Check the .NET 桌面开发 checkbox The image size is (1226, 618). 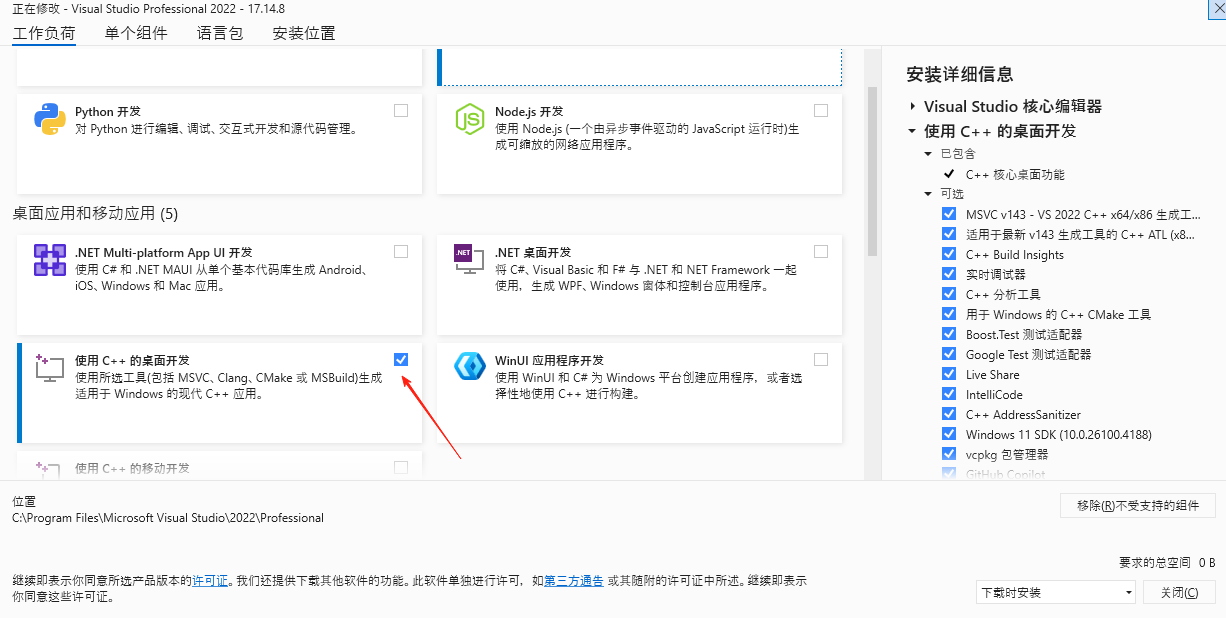coord(821,252)
